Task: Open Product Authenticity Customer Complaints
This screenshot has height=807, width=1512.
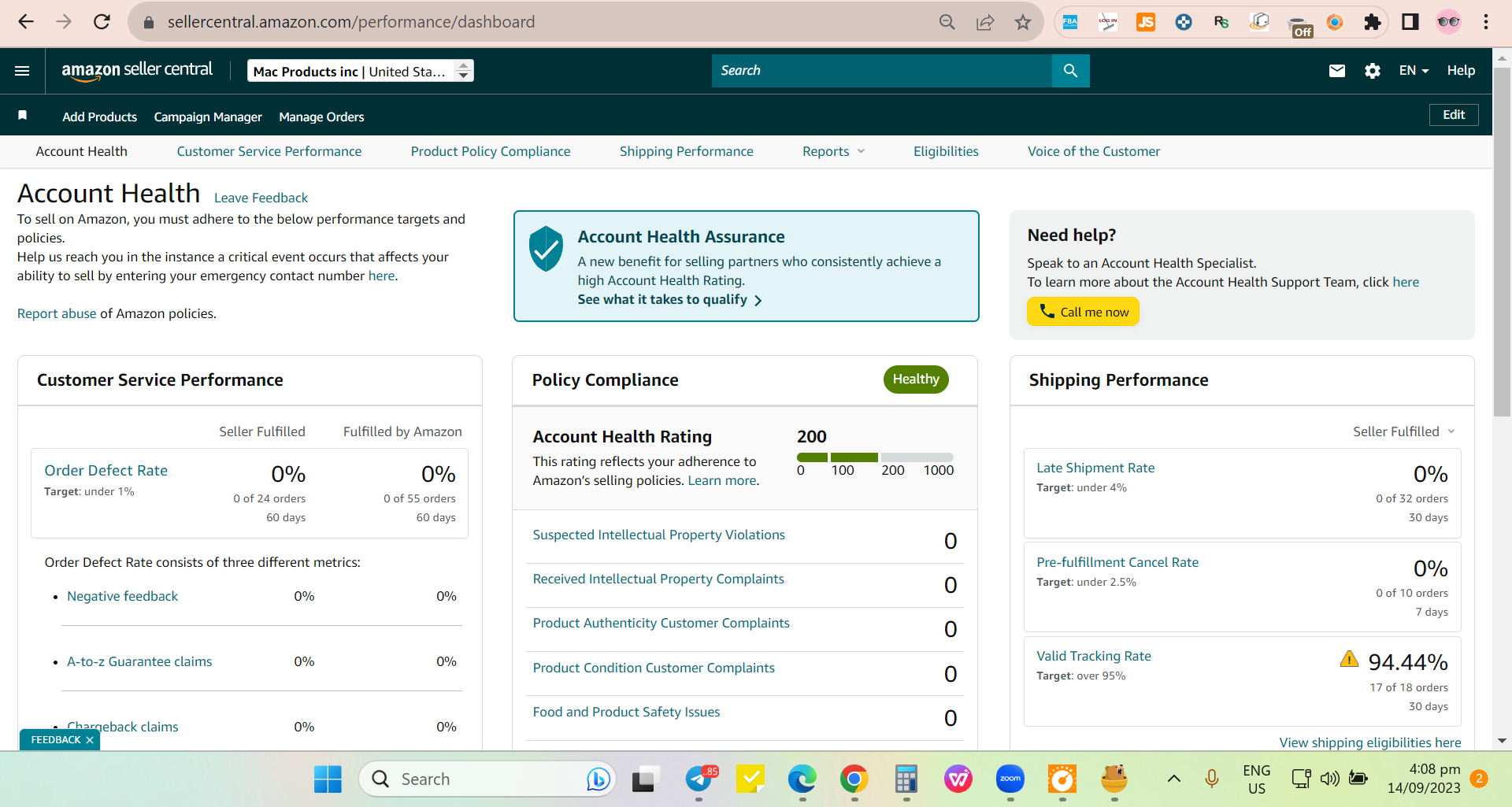Action: 661,623
